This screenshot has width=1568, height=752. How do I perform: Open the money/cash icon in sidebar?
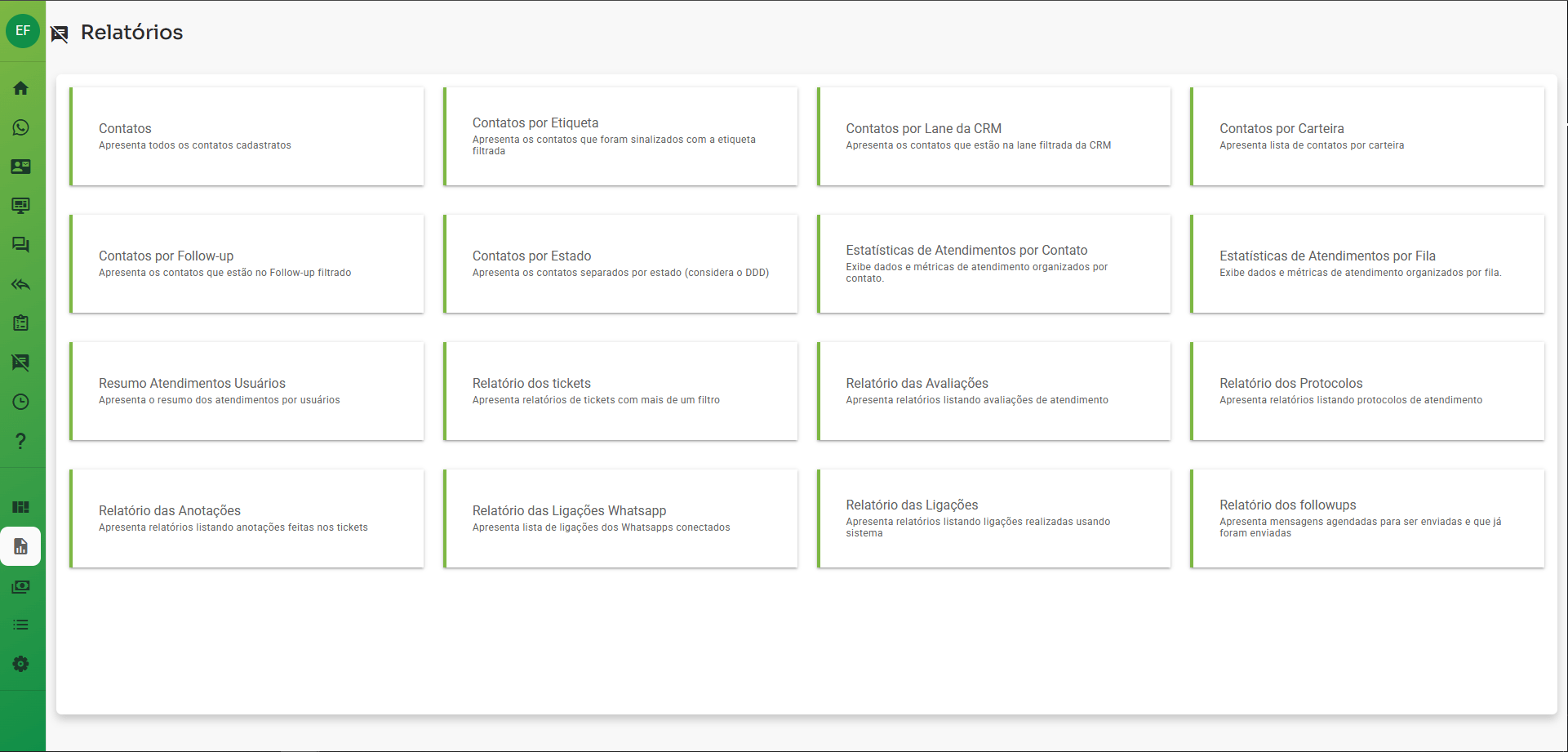tap(21, 586)
